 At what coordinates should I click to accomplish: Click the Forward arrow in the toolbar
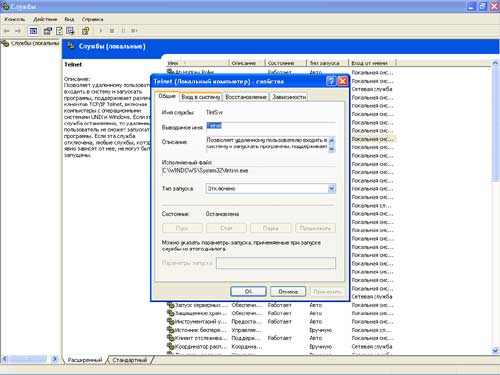click(18, 31)
